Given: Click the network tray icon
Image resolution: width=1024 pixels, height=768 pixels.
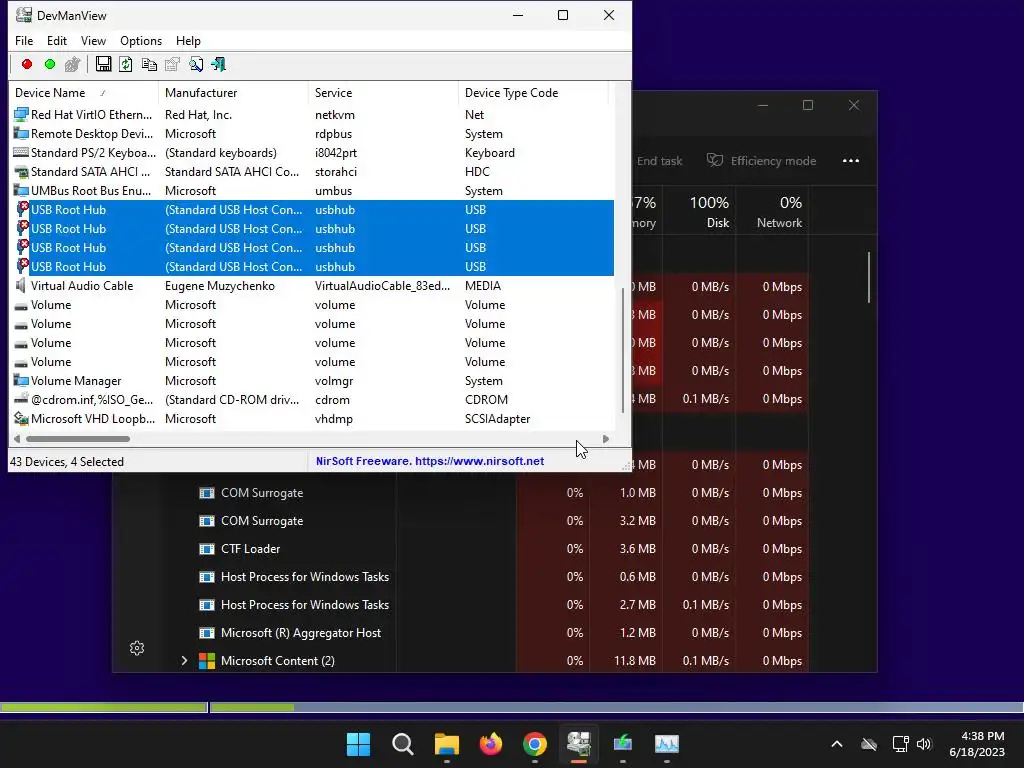Looking at the screenshot, I should pos(901,744).
